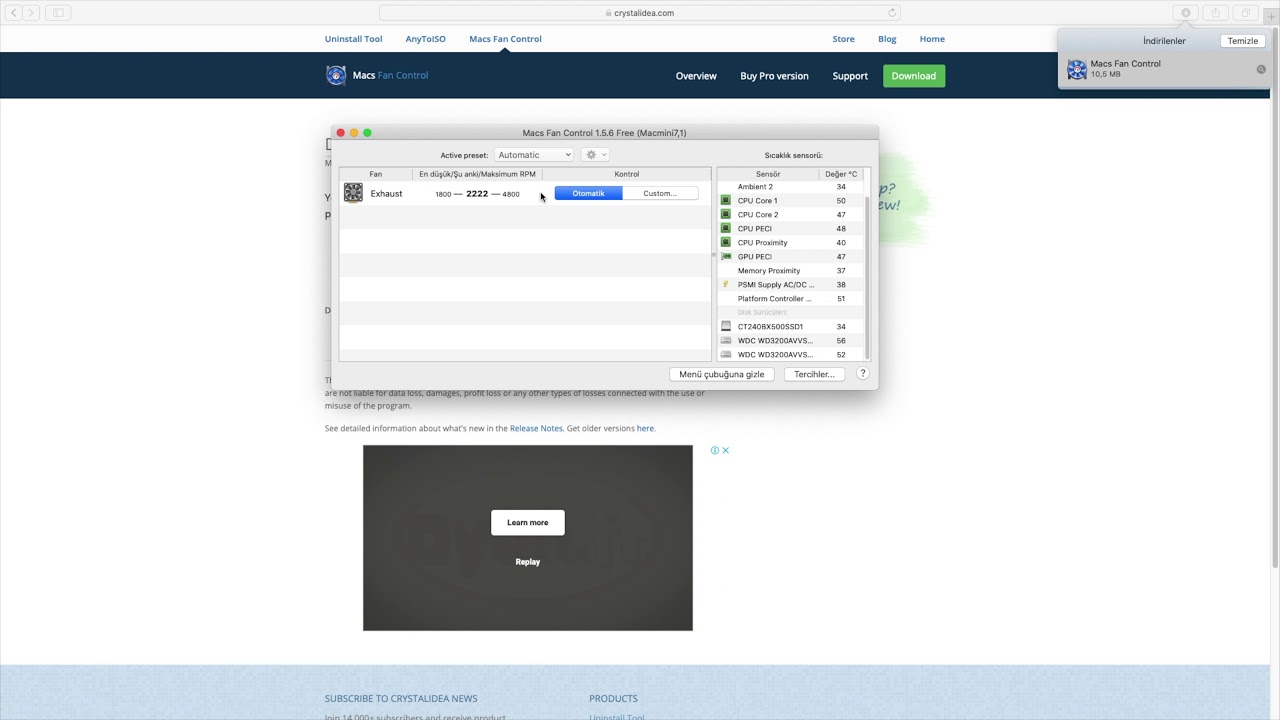Open the Support page
Screen dimensions: 1280x720
click(x=850, y=76)
